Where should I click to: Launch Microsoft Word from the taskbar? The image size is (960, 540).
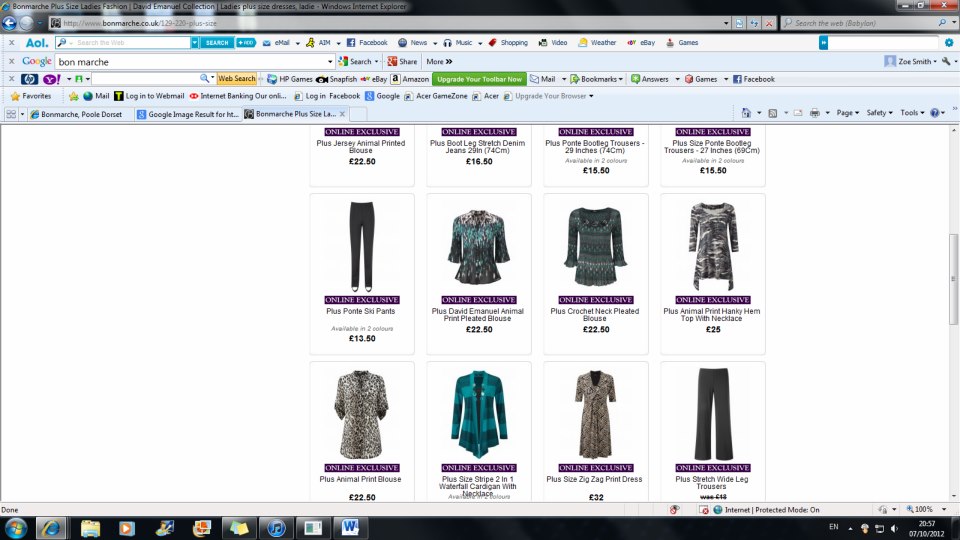350,527
